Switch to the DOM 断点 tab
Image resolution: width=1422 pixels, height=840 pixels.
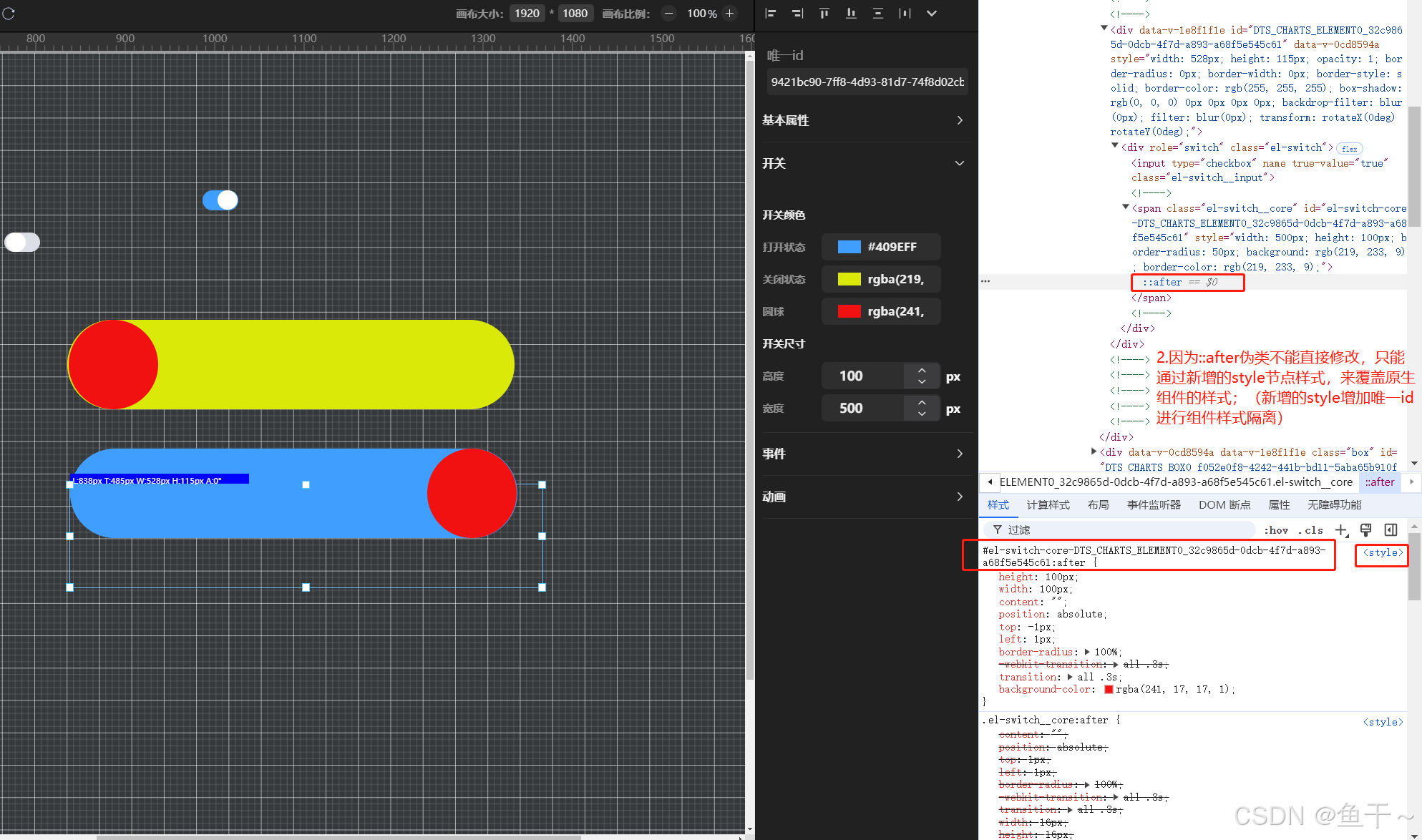[x=1224, y=505]
